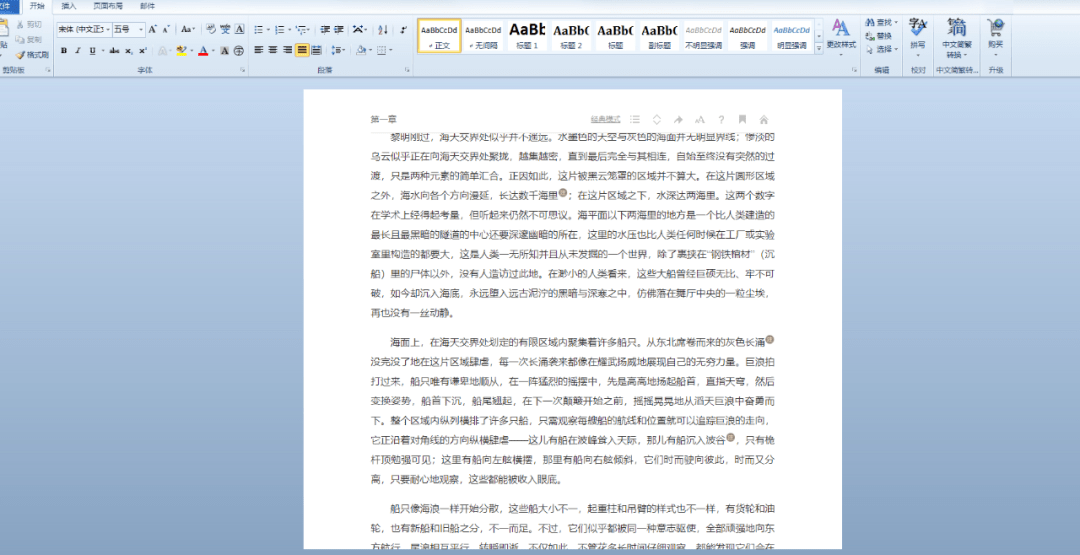Switch to the 页面布局 (Page Layout) tab
This screenshot has width=1080, height=555.
[x=108, y=6]
